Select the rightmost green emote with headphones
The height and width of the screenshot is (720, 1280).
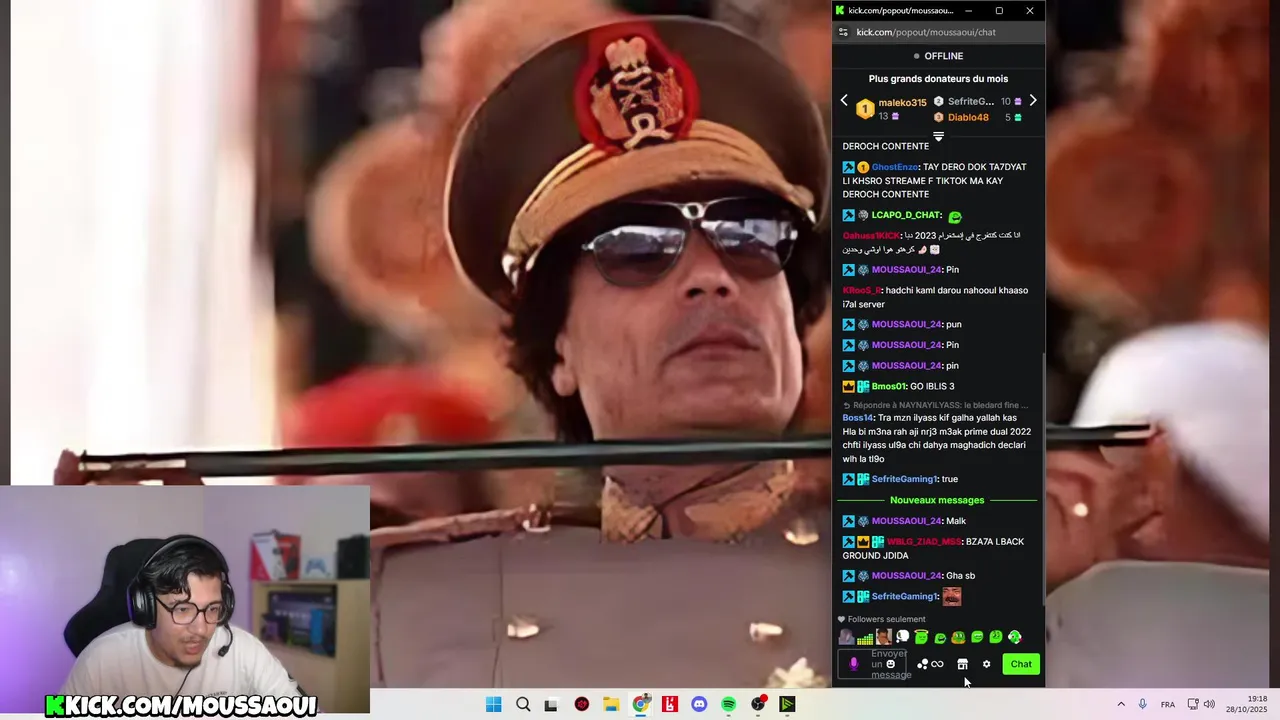(x=1015, y=637)
